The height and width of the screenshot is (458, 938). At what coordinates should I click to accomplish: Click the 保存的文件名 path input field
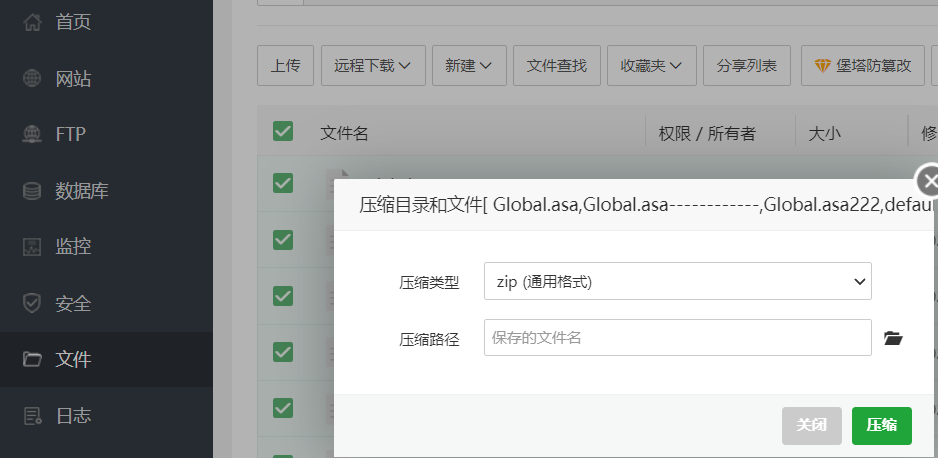[677, 338]
